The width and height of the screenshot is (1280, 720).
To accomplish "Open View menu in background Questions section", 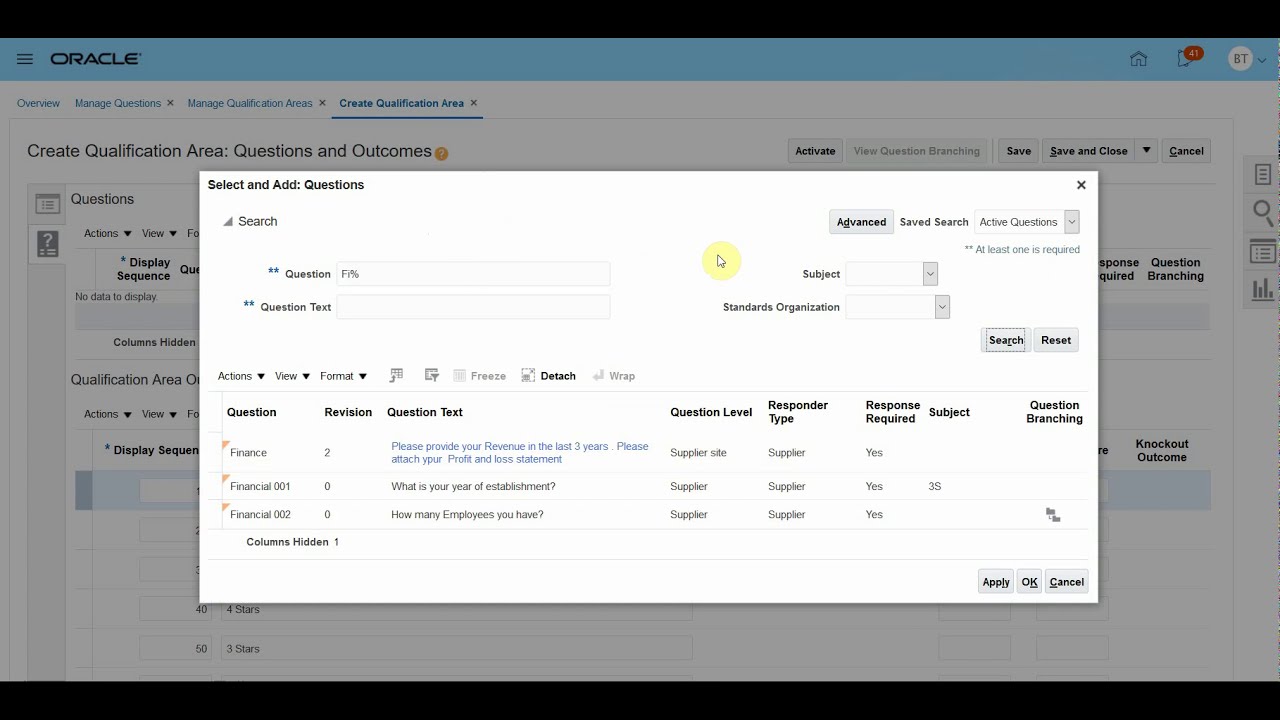I will pos(159,233).
